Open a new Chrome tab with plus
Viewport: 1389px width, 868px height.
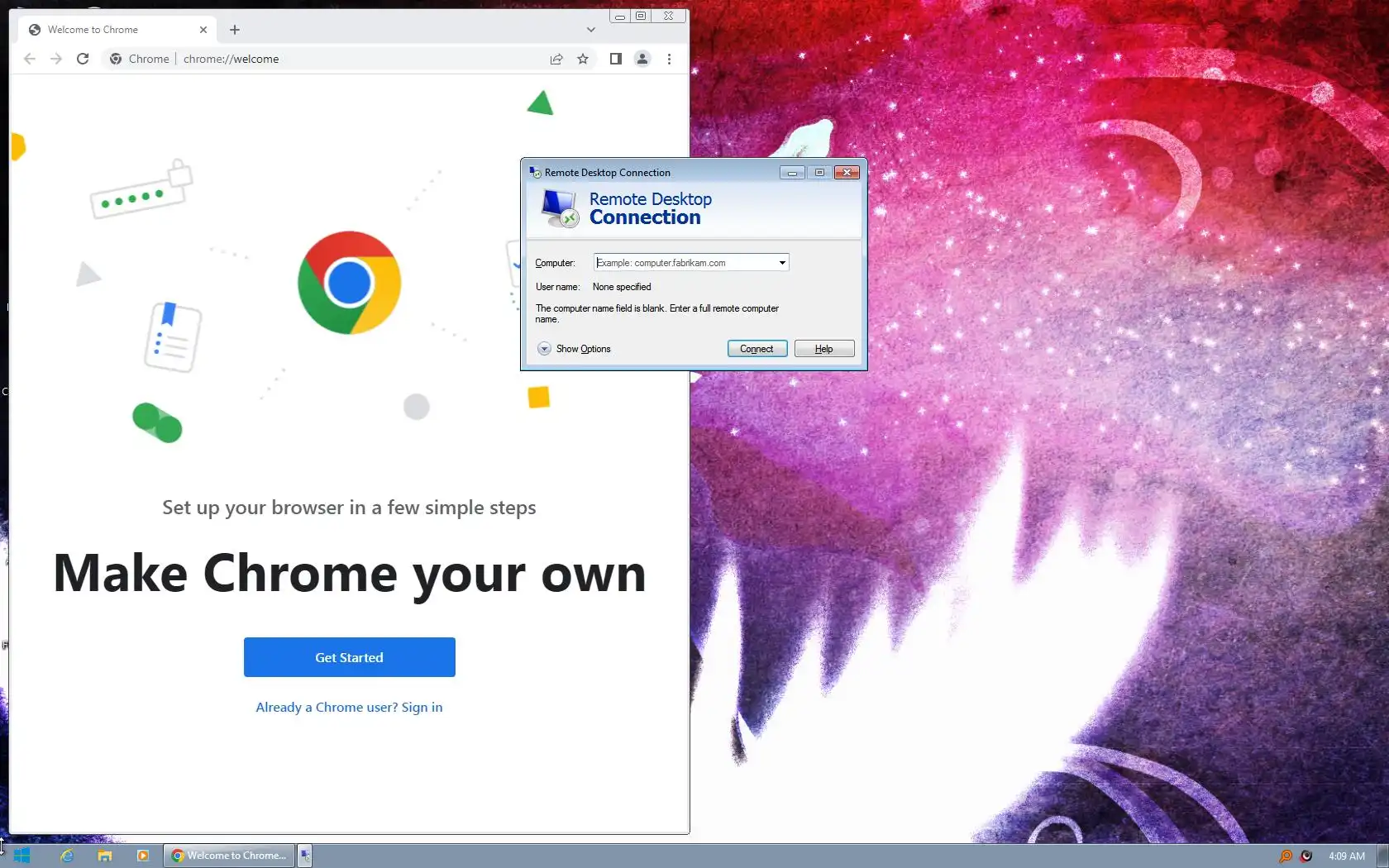pos(235,30)
